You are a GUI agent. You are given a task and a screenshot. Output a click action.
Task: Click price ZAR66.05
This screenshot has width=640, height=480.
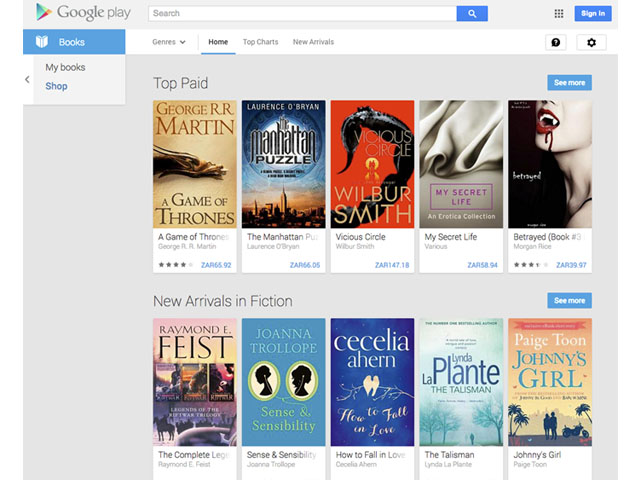[x=305, y=265]
